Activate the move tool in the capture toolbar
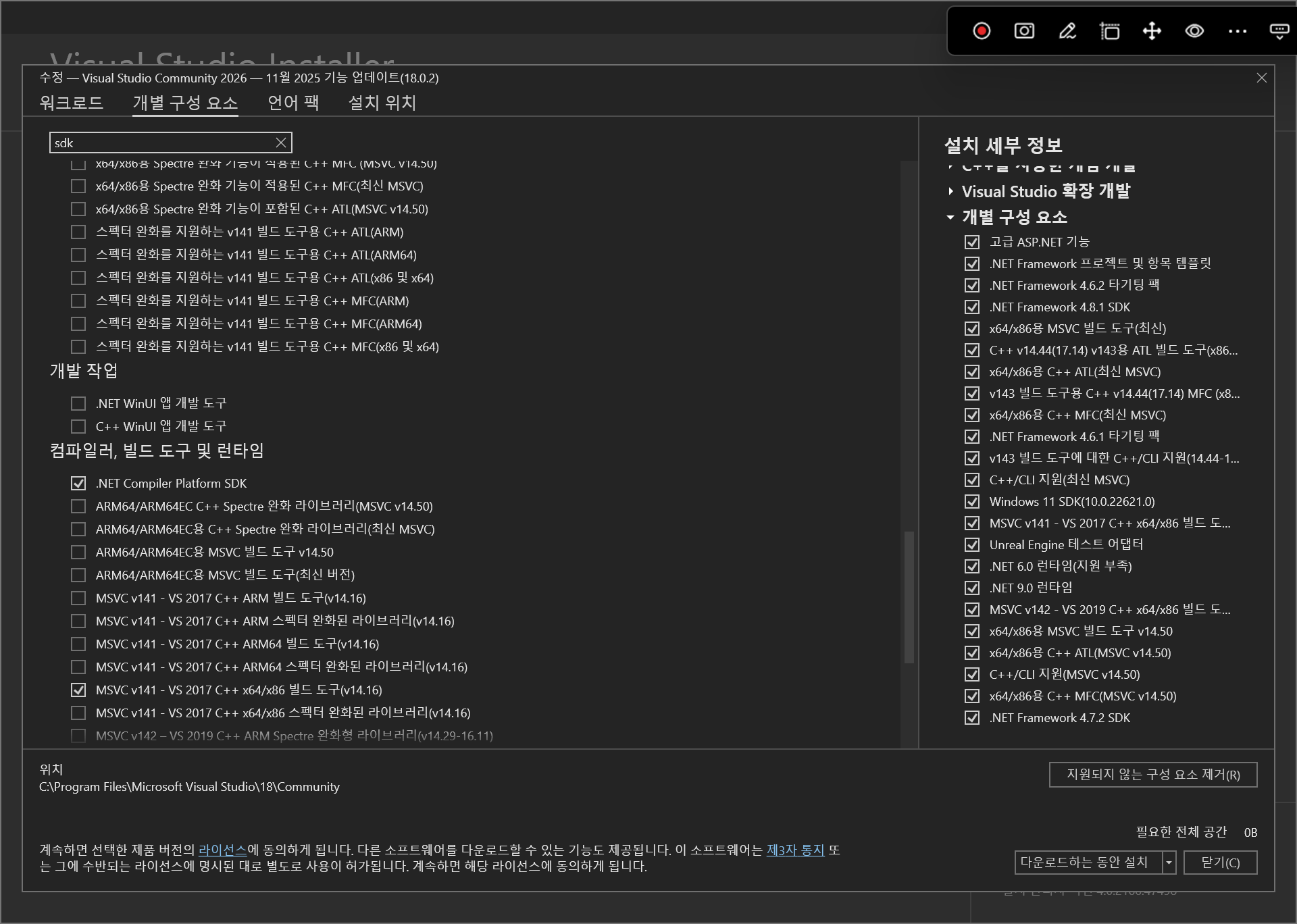This screenshot has width=1297, height=924. [1152, 32]
